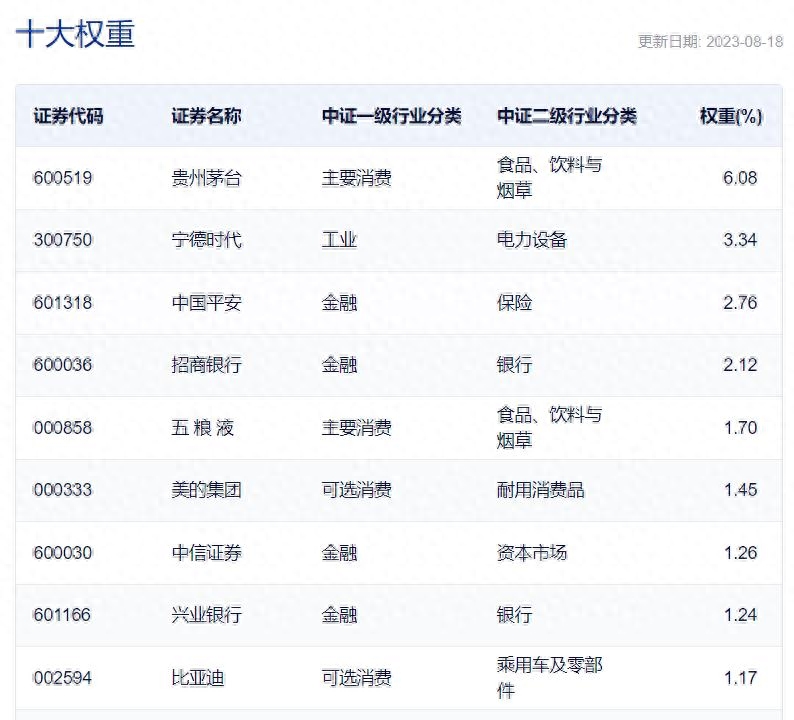794x720 pixels.
Task: Click the update date 2023-08-18
Action: 744,42
